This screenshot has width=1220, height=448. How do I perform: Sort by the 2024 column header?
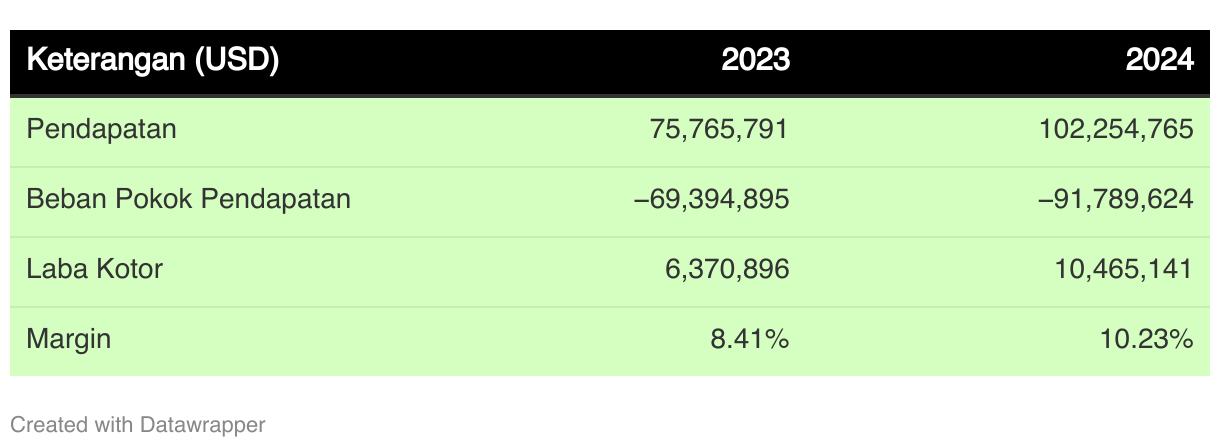tap(1160, 61)
